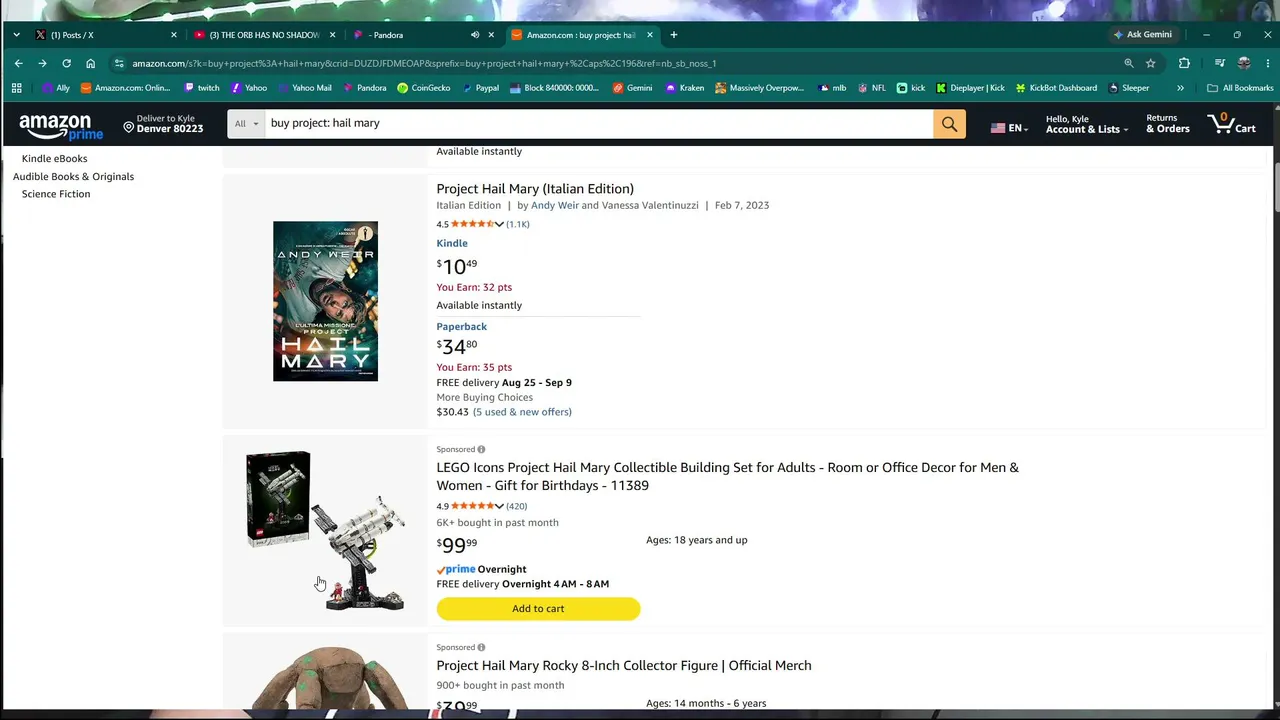Click the orange search magnifier button
Viewport: 1280px width, 720px height.
pos(949,124)
